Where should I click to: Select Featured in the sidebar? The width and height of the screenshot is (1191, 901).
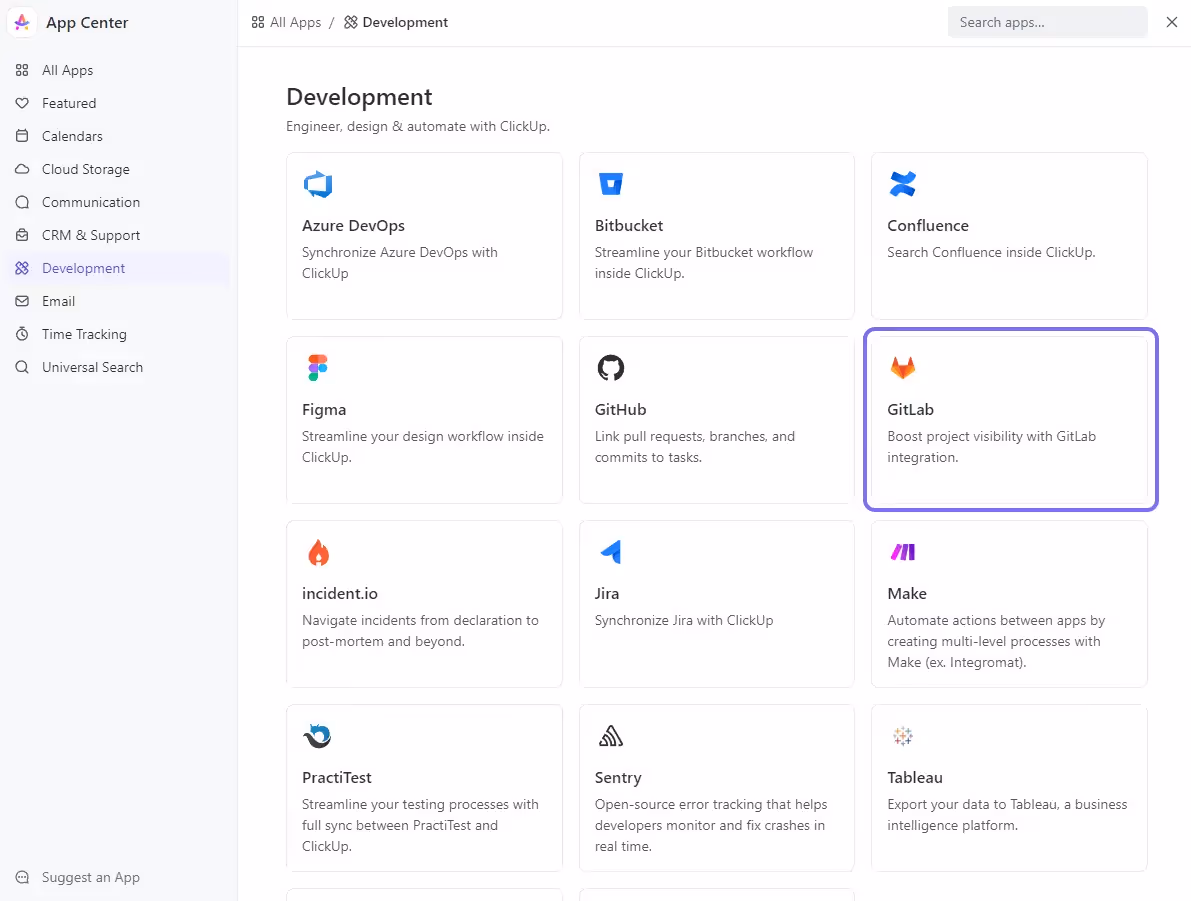click(69, 104)
